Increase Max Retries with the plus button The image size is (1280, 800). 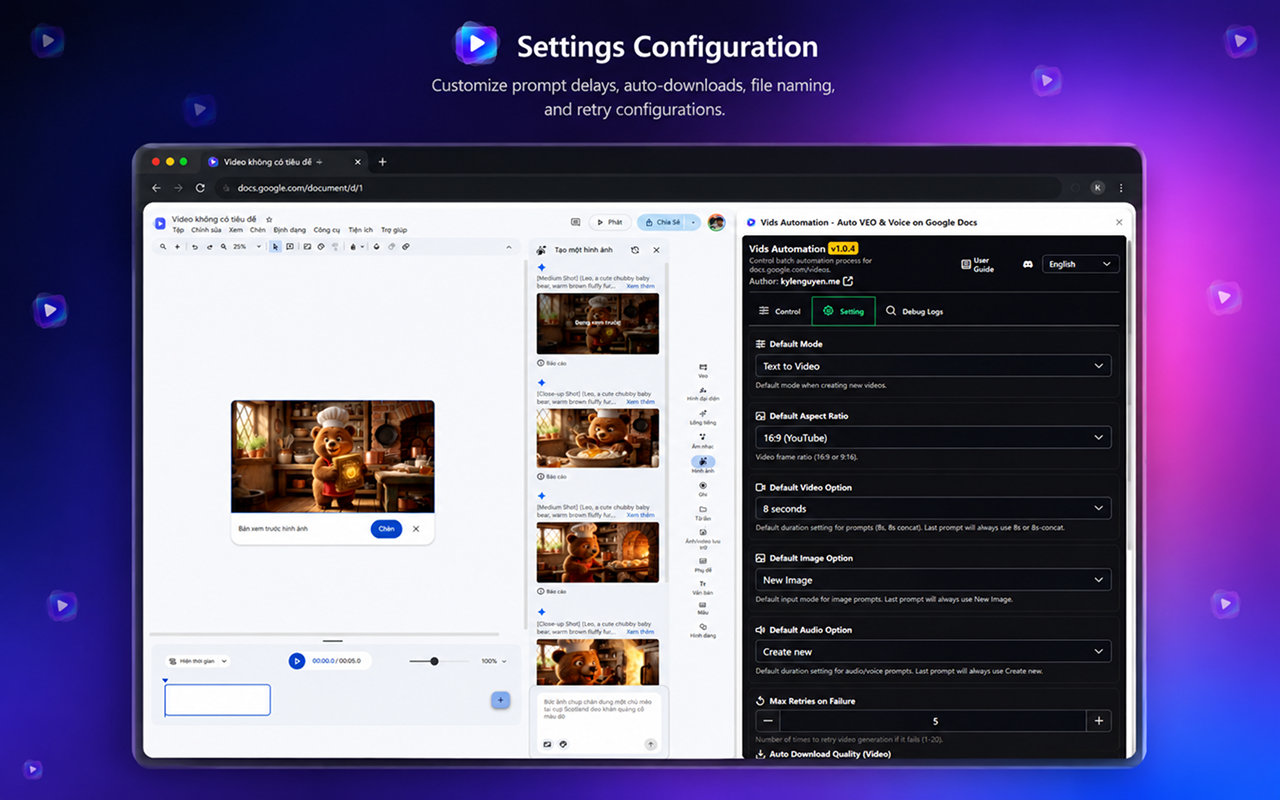(x=1099, y=721)
